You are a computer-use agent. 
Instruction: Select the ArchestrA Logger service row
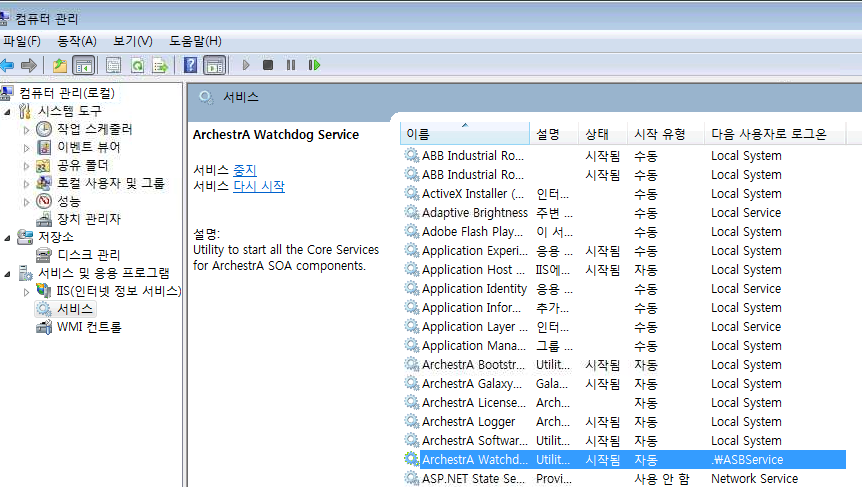pyautogui.click(x=624, y=422)
